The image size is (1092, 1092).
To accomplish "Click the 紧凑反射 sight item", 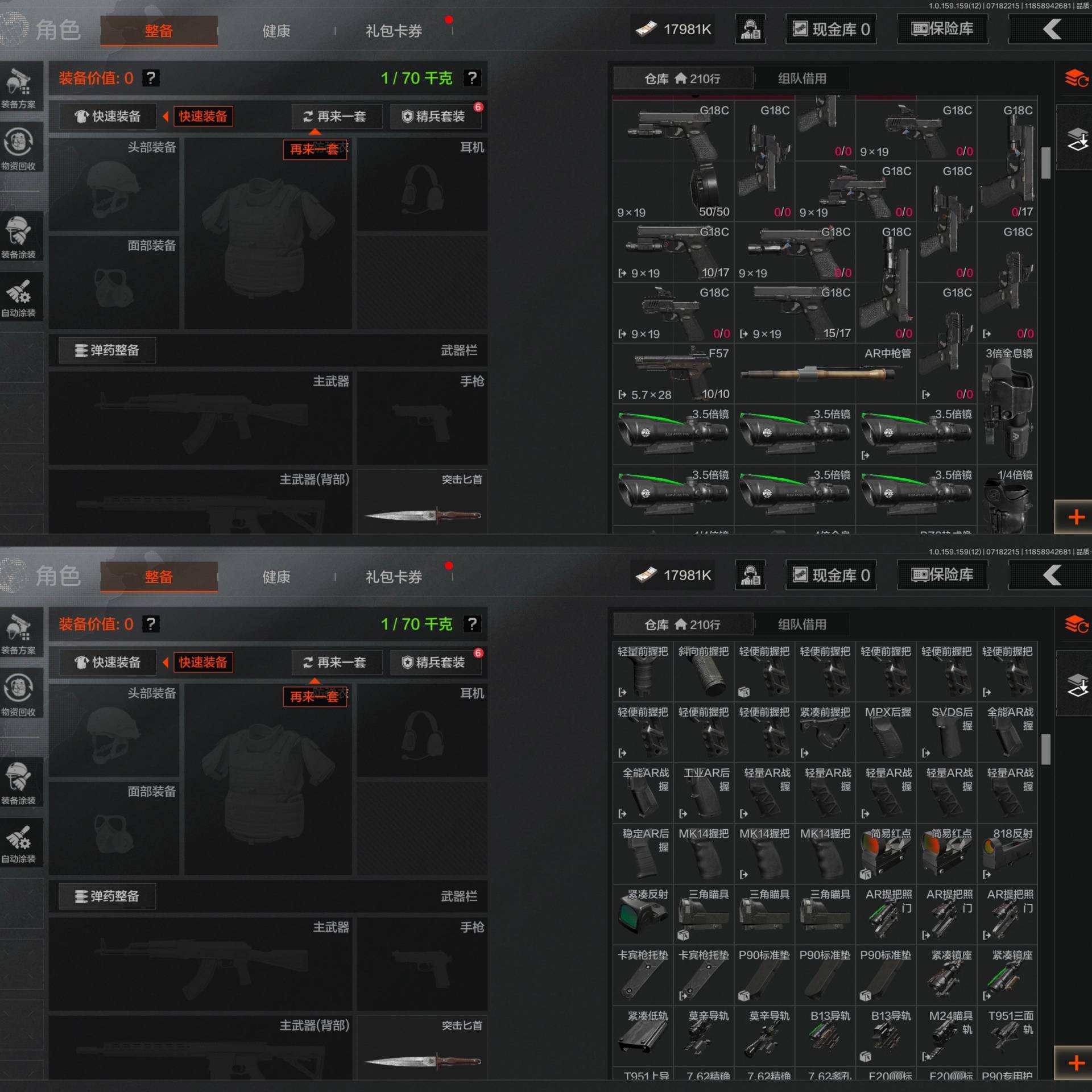I will 643,913.
